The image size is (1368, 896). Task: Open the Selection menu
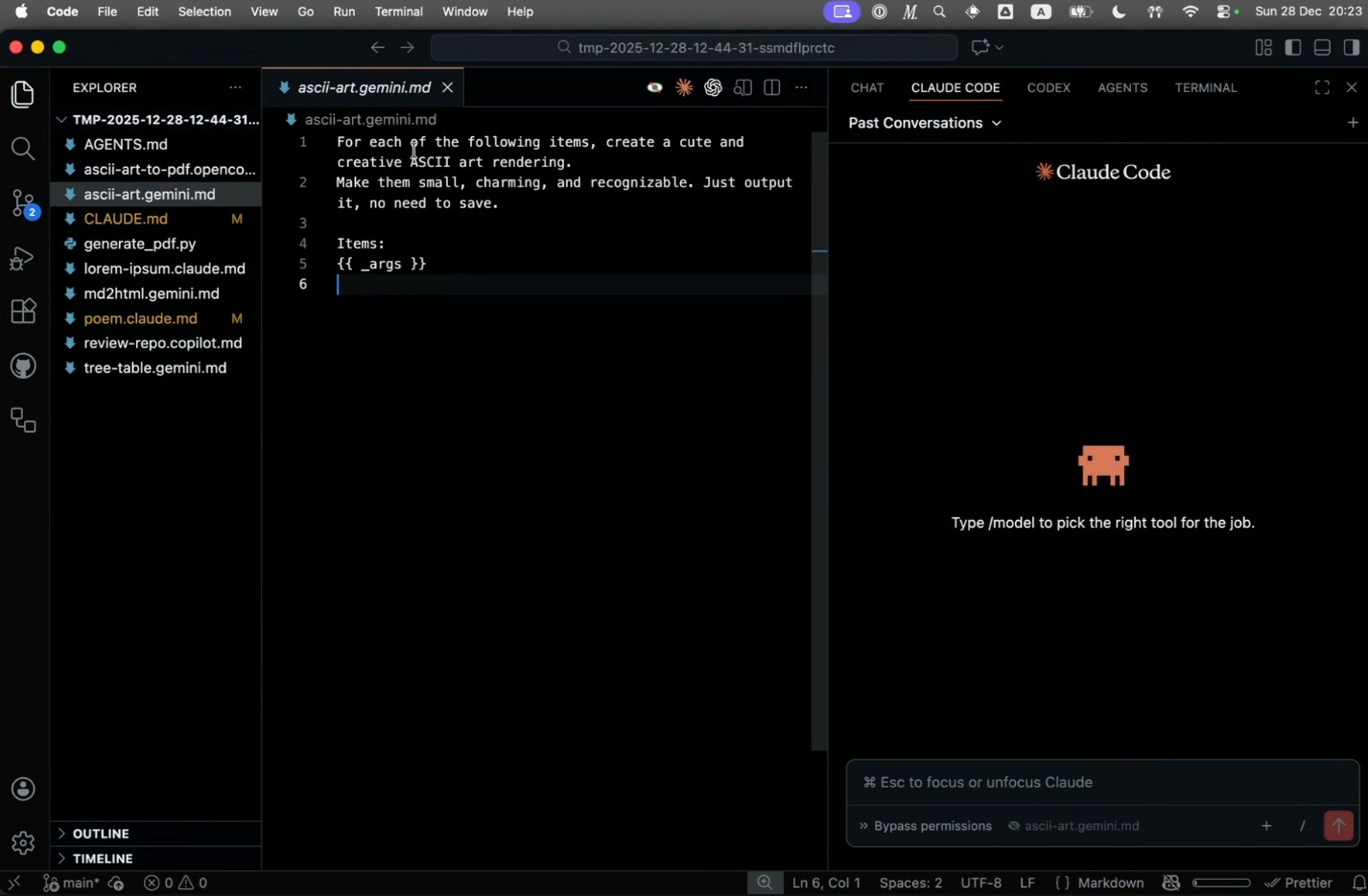pos(204,12)
